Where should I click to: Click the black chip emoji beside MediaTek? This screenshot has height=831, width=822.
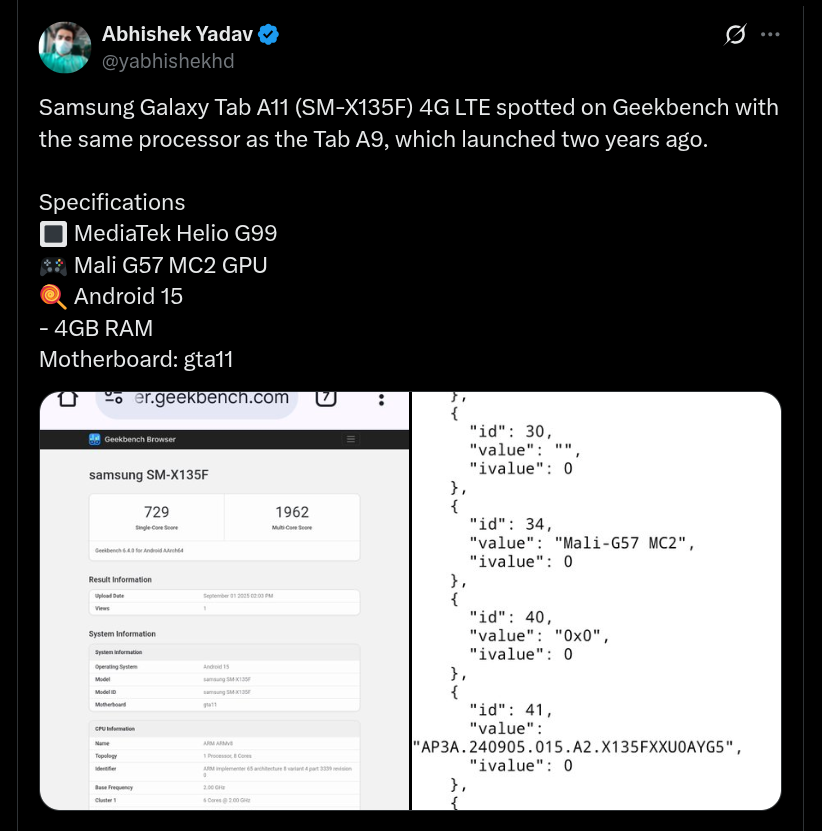tap(52, 234)
